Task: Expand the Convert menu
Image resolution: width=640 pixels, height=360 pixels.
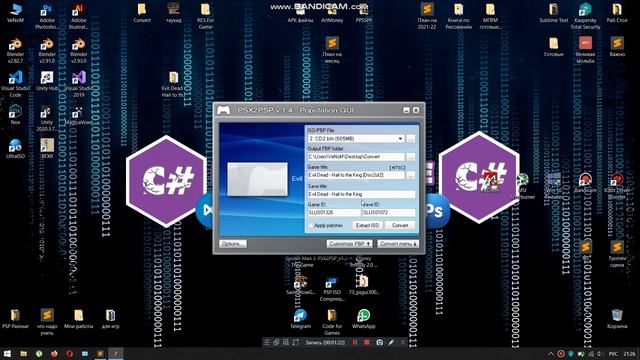Action: coord(398,244)
